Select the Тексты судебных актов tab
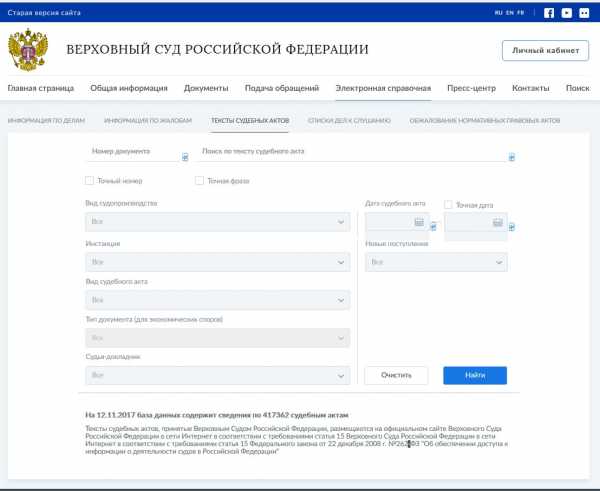This screenshot has width=600, height=491. click(x=250, y=121)
